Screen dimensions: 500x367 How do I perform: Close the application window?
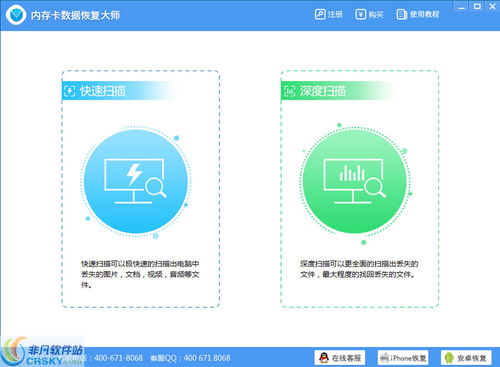click(x=492, y=7)
